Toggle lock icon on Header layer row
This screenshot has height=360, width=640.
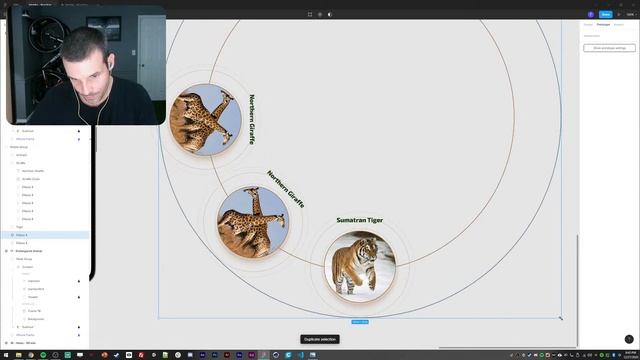point(79,297)
